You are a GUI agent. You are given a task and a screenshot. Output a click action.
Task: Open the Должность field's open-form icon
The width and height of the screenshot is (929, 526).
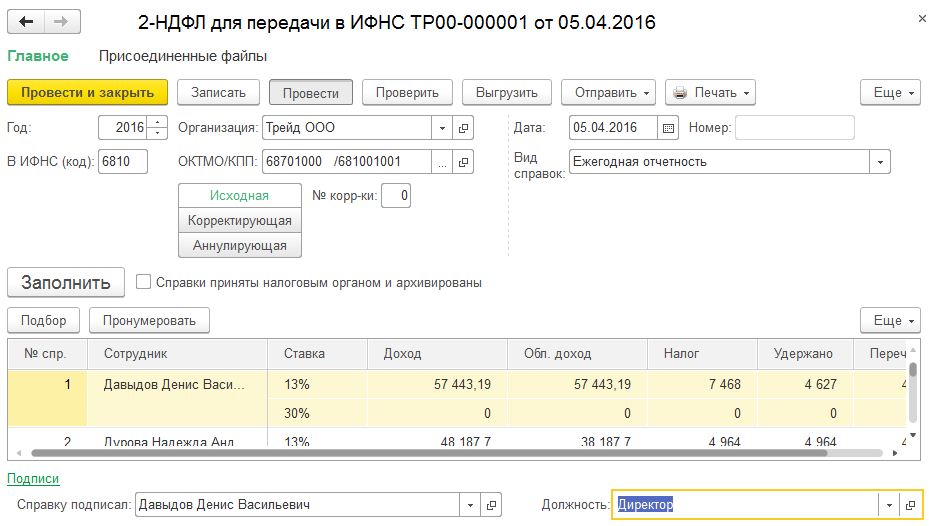point(911,505)
